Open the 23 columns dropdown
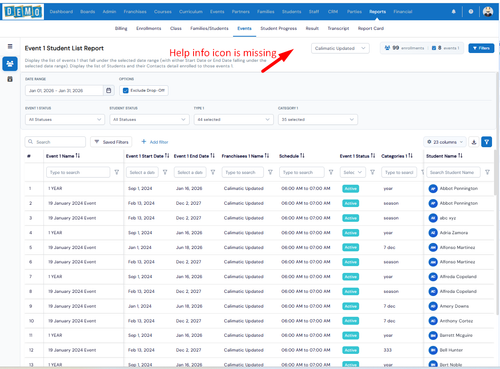The width and height of the screenshot is (500, 369). click(445, 142)
